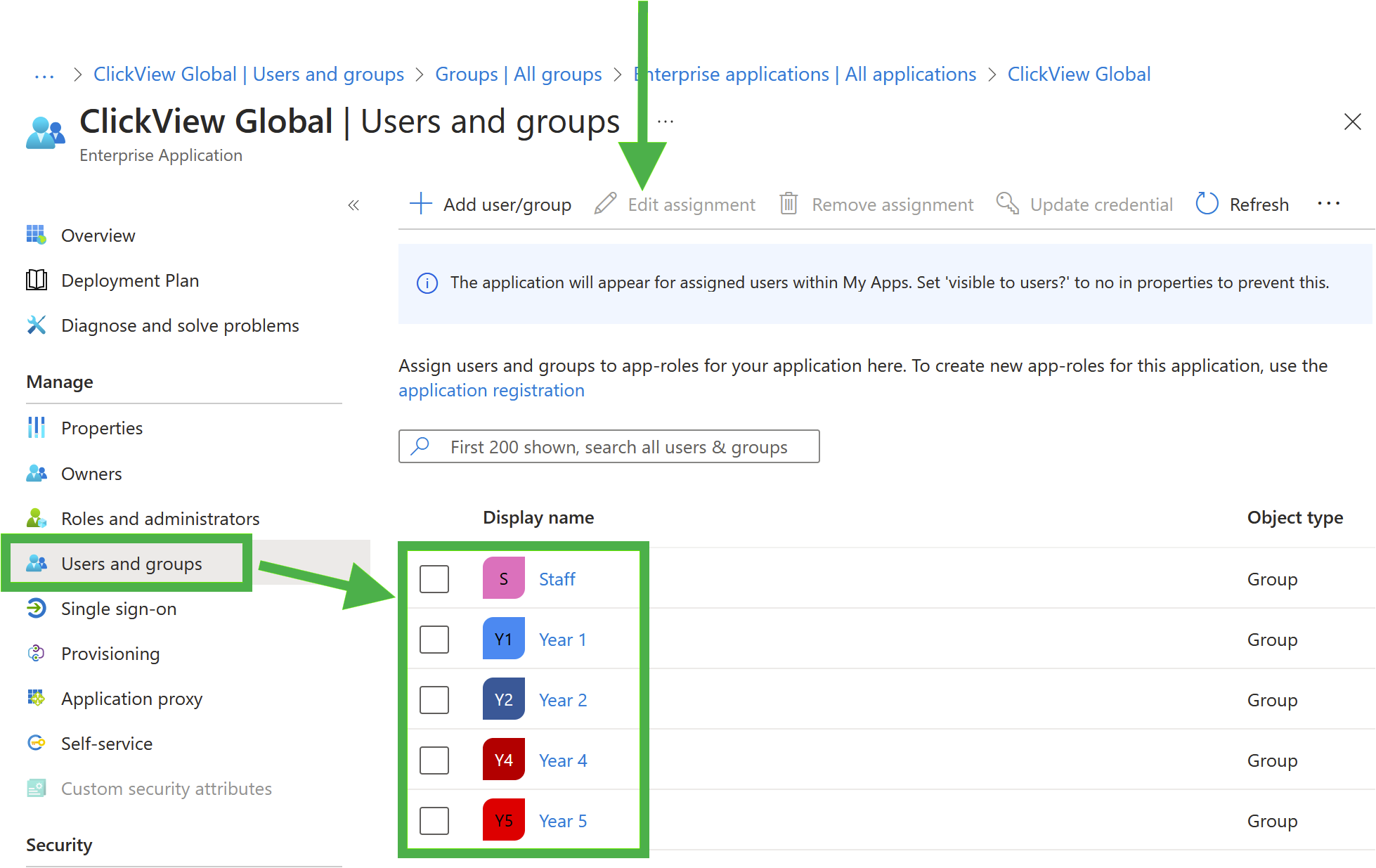Collapse the sidebar with double-chevron icon

coord(353,205)
